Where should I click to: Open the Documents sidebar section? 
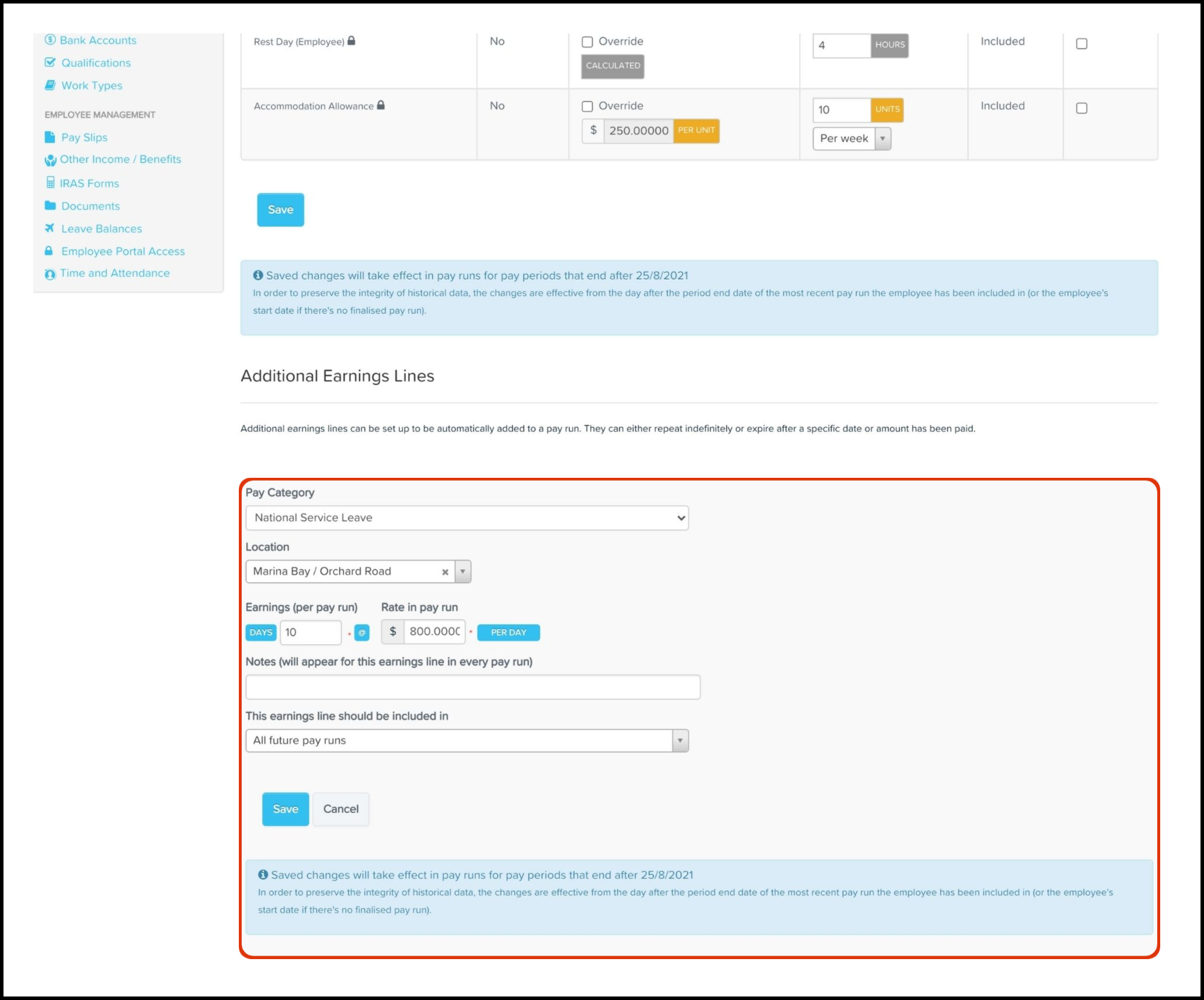(91, 206)
